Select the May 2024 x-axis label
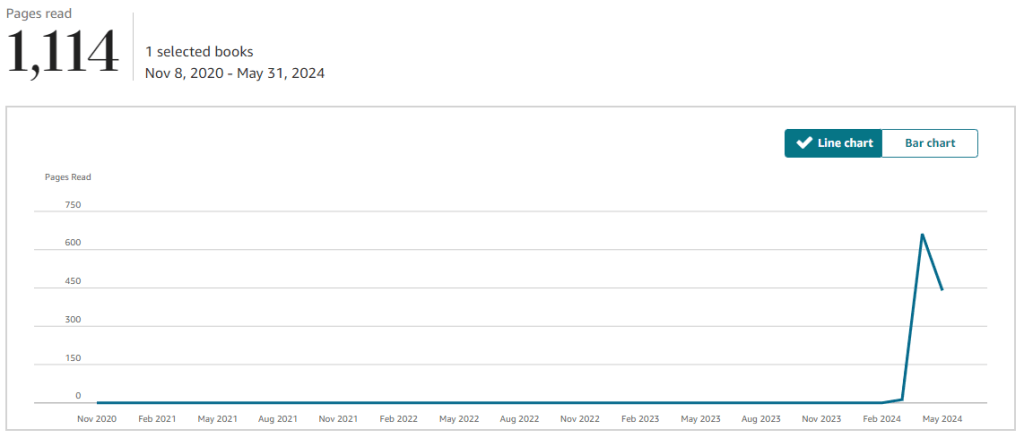1024x438 pixels. click(x=942, y=419)
